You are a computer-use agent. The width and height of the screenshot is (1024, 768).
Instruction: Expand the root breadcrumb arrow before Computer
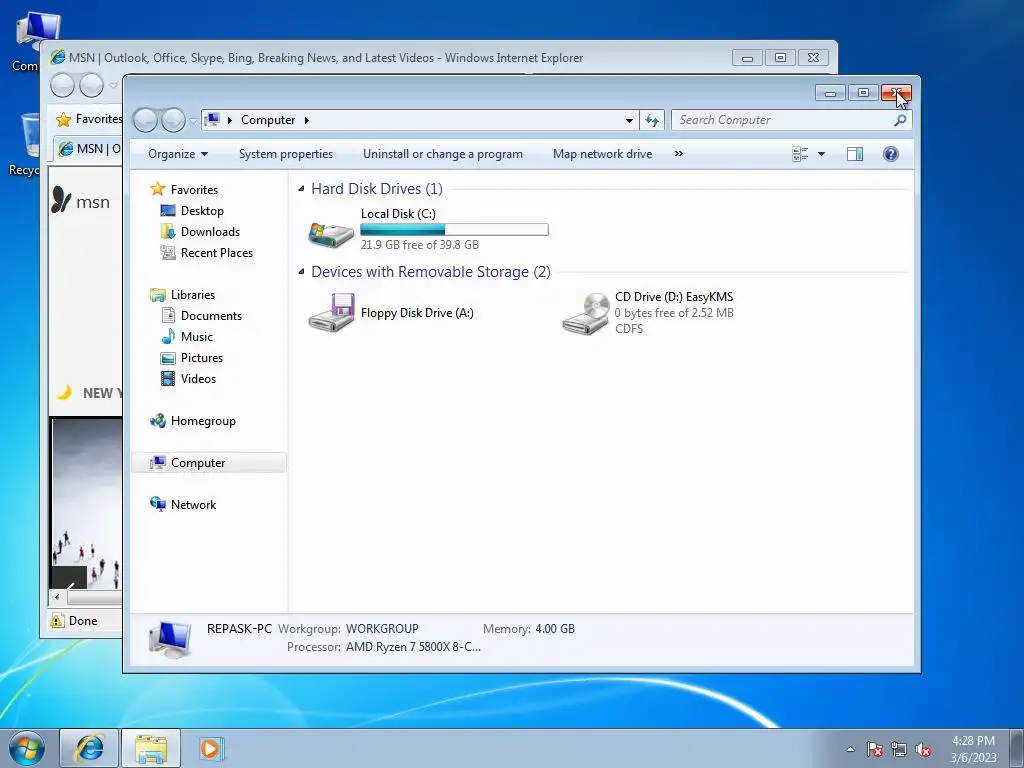(x=229, y=120)
